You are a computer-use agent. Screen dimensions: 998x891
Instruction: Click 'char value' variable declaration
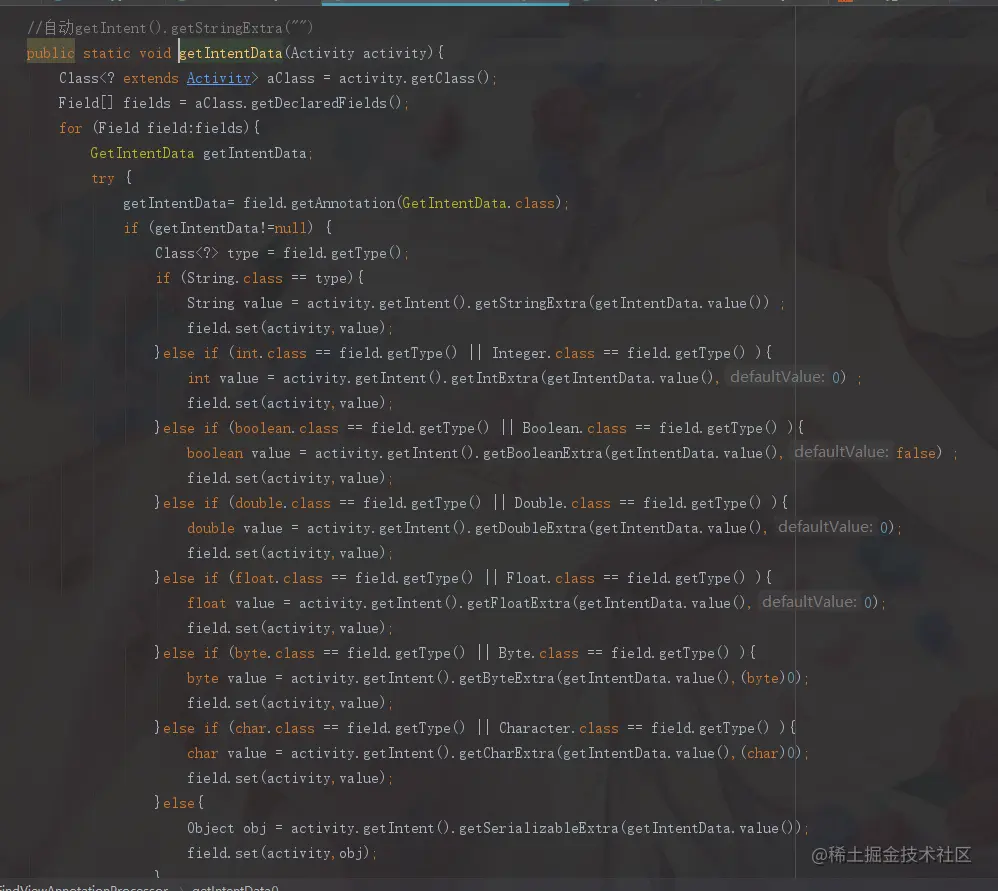227,754
